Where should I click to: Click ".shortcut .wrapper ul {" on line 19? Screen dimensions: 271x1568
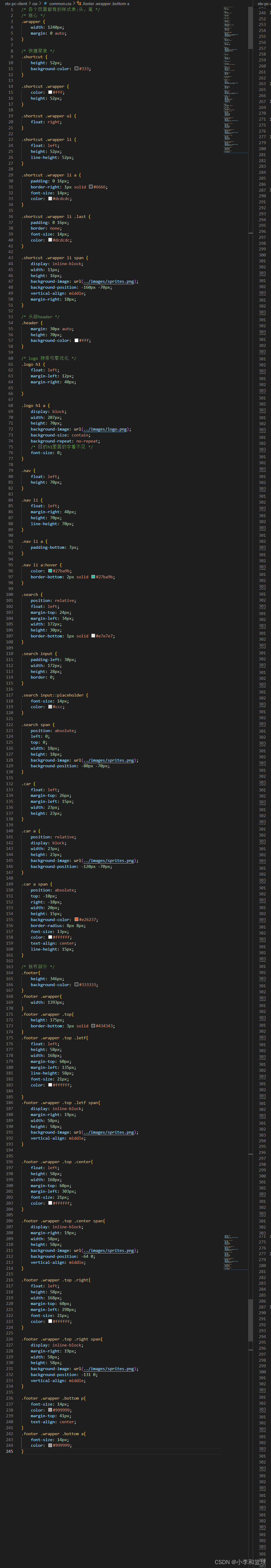[x=49, y=116]
